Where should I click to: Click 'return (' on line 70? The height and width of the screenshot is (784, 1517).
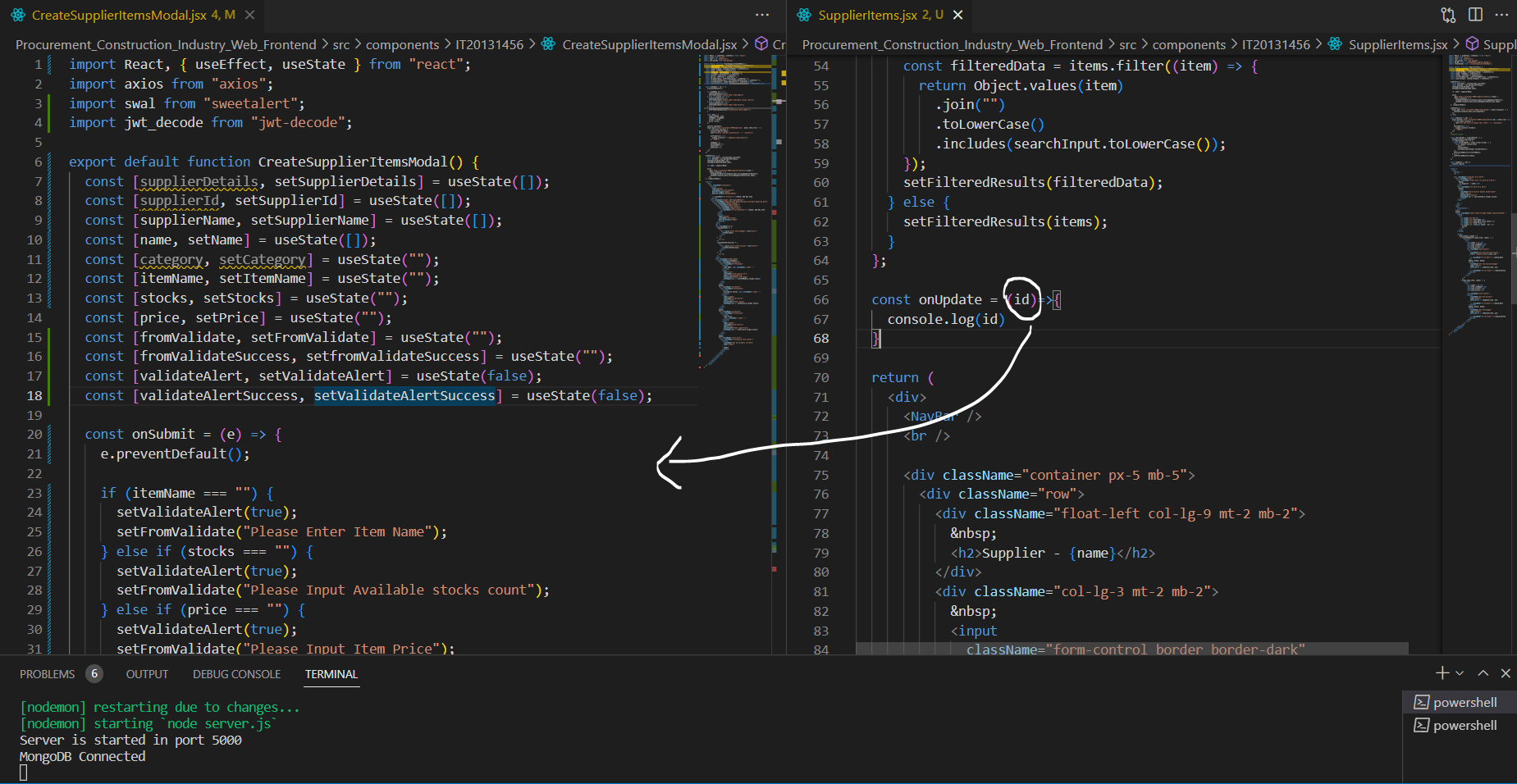pos(902,377)
